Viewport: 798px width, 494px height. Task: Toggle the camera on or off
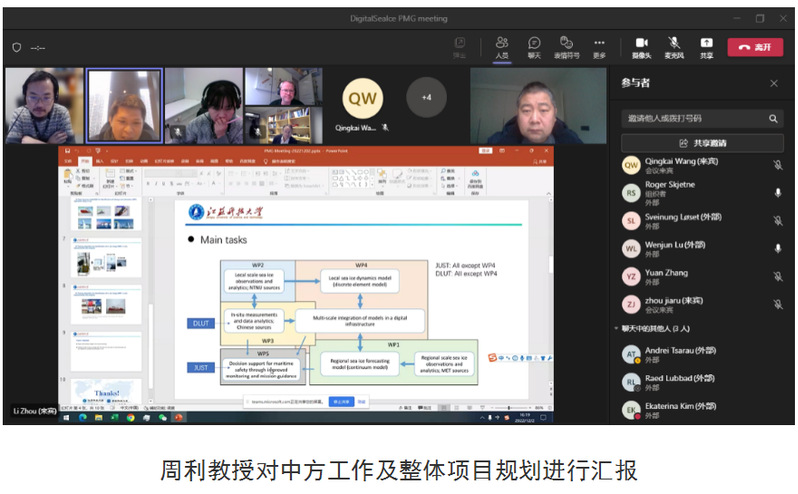[x=641, y=45]
